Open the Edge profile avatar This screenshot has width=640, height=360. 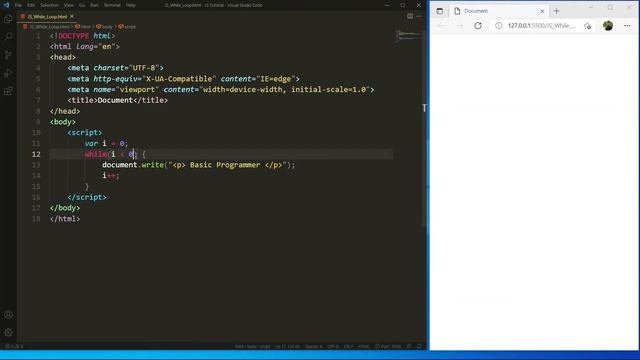click(x=608, y=26)
